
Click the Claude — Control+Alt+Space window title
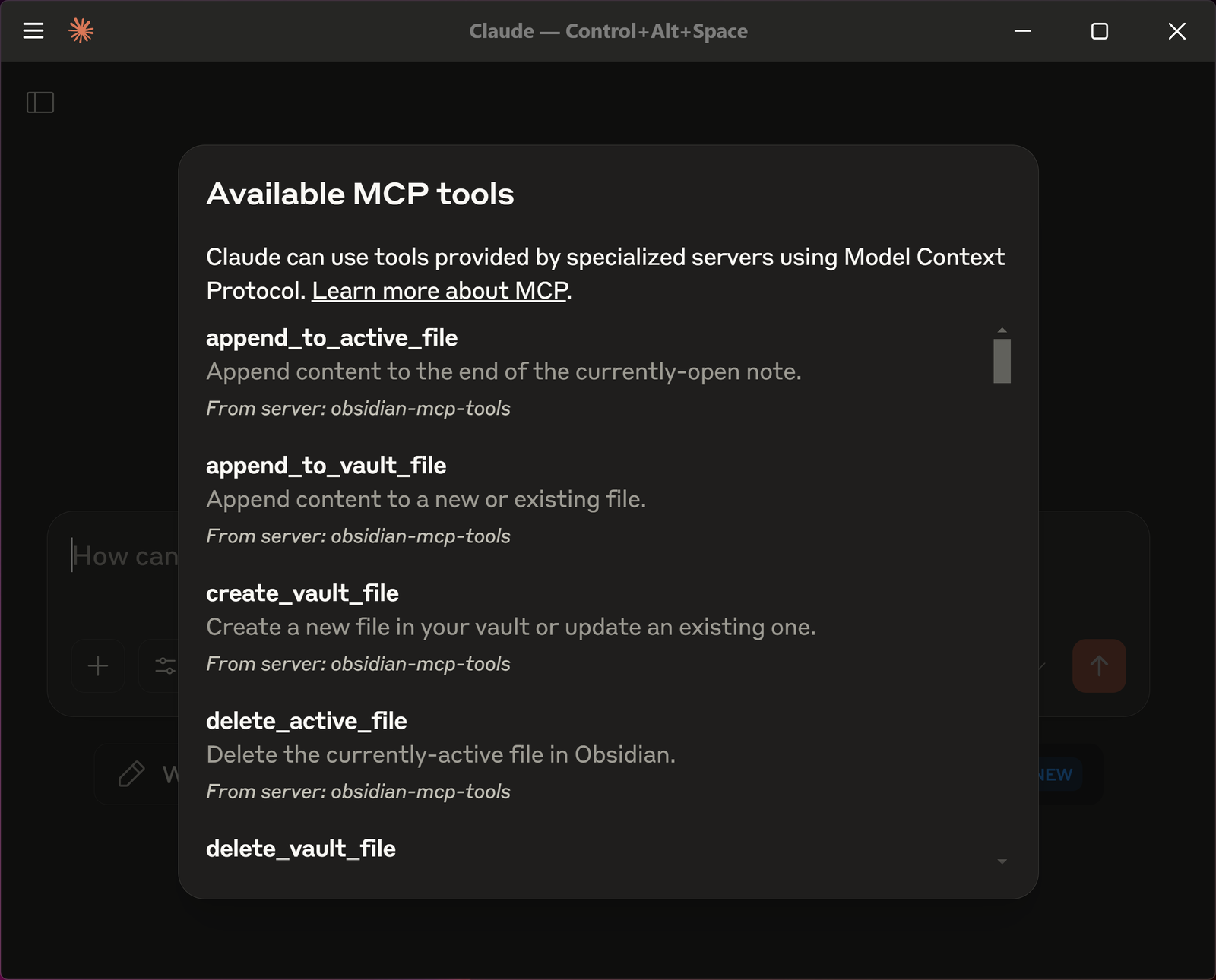[x=608, y=31]
